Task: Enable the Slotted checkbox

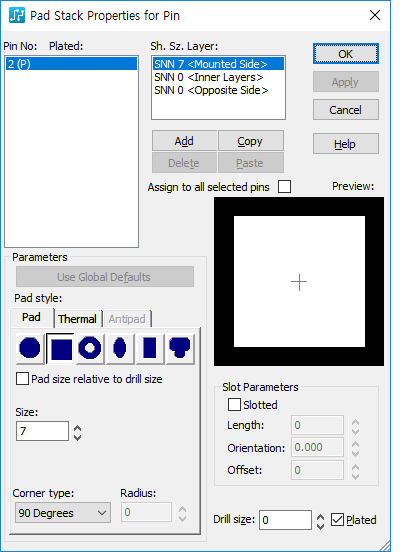Action: pos(234,405)
